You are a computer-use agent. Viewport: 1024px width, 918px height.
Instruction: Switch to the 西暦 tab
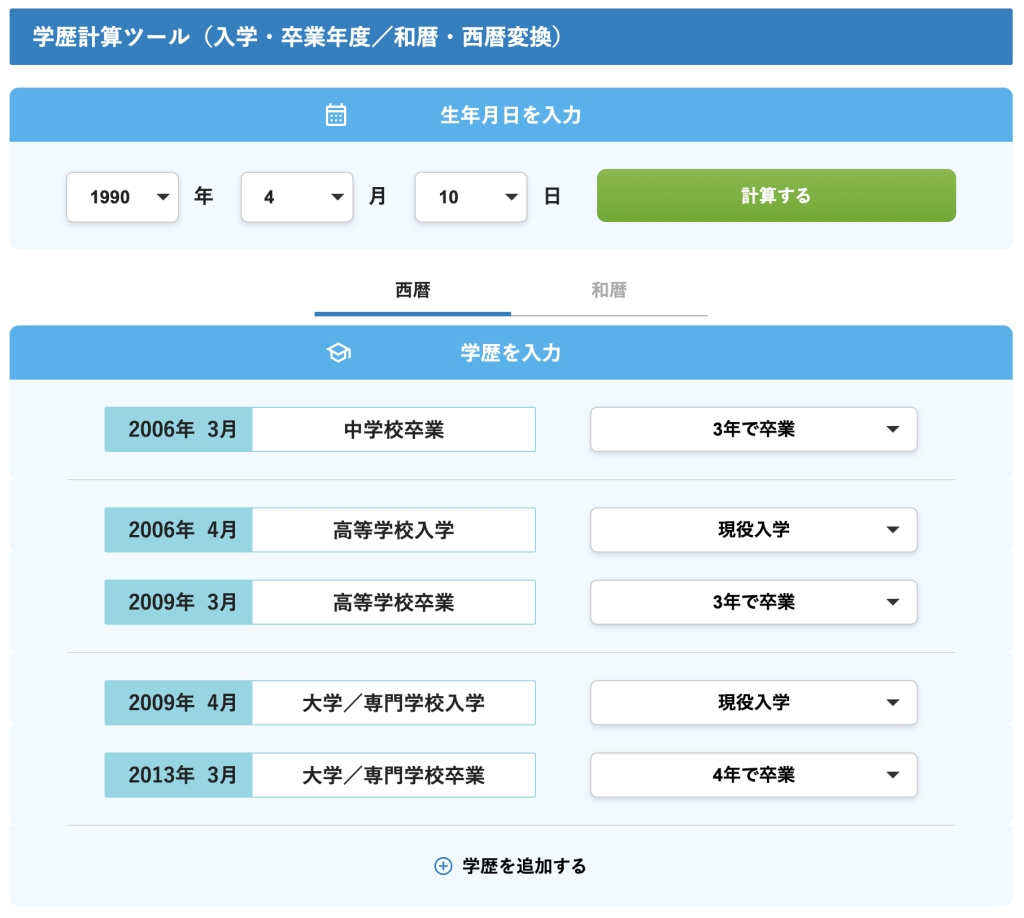coord(412,291)
